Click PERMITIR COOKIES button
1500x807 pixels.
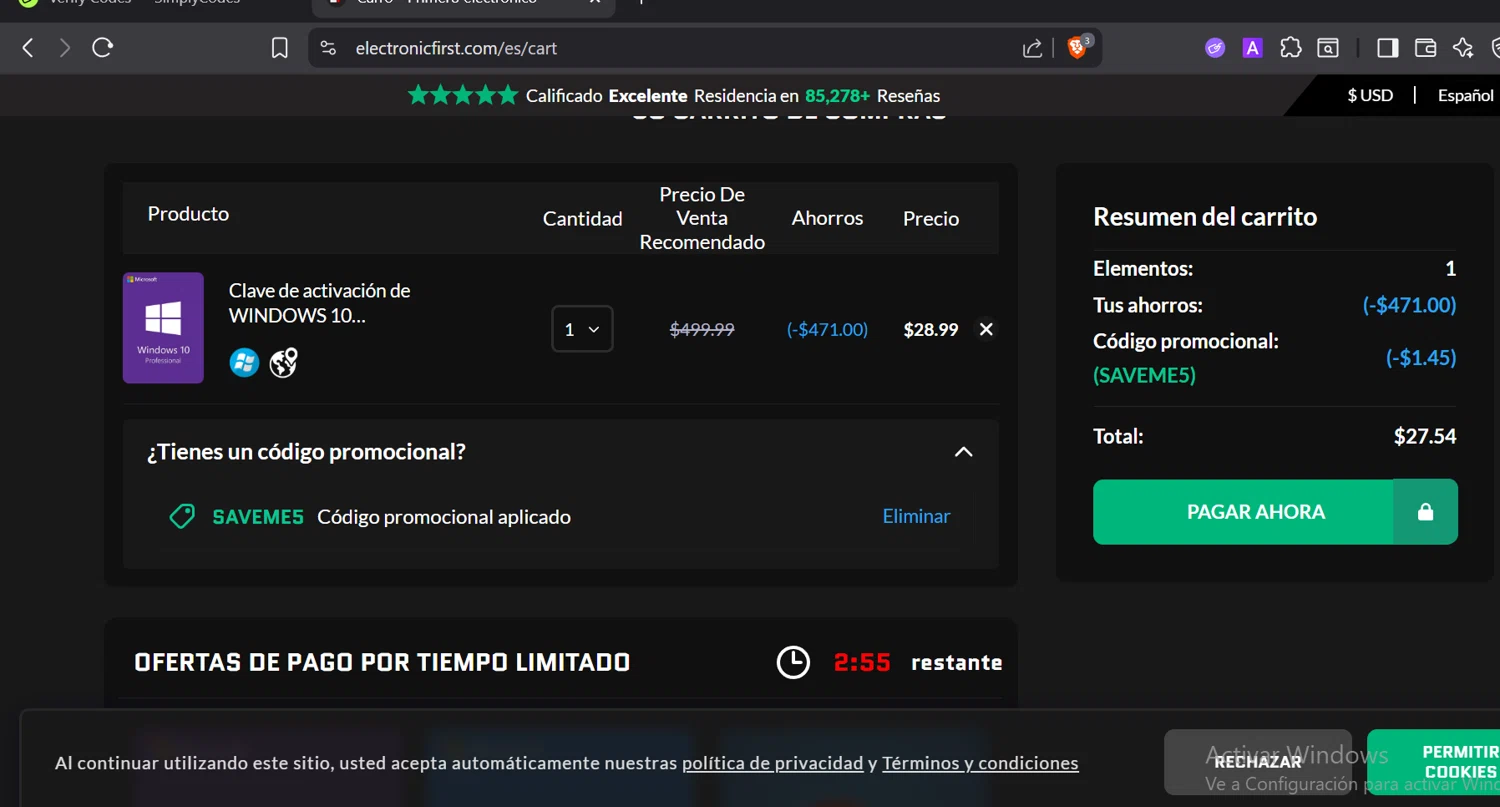1434,762
